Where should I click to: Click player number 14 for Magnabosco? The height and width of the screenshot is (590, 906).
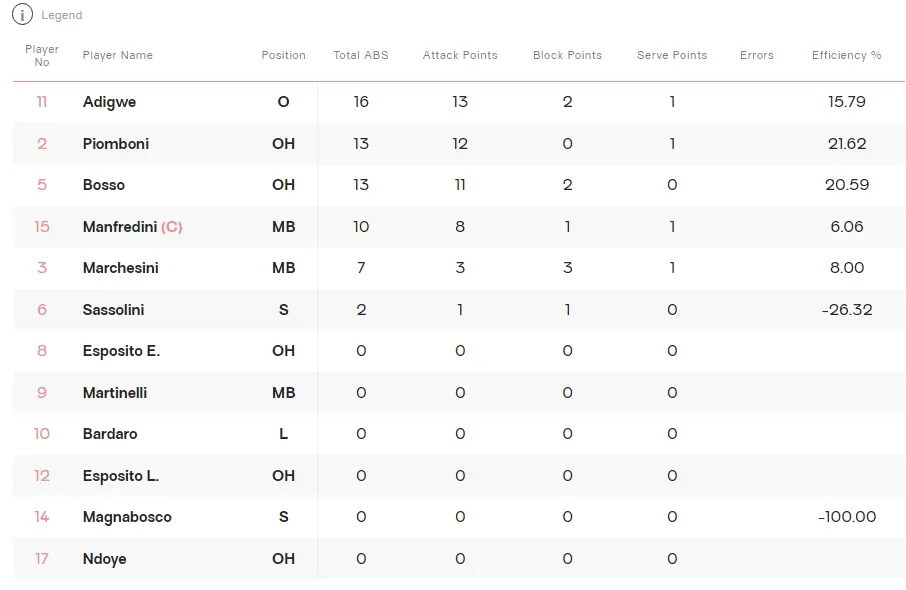pos(42,517)
